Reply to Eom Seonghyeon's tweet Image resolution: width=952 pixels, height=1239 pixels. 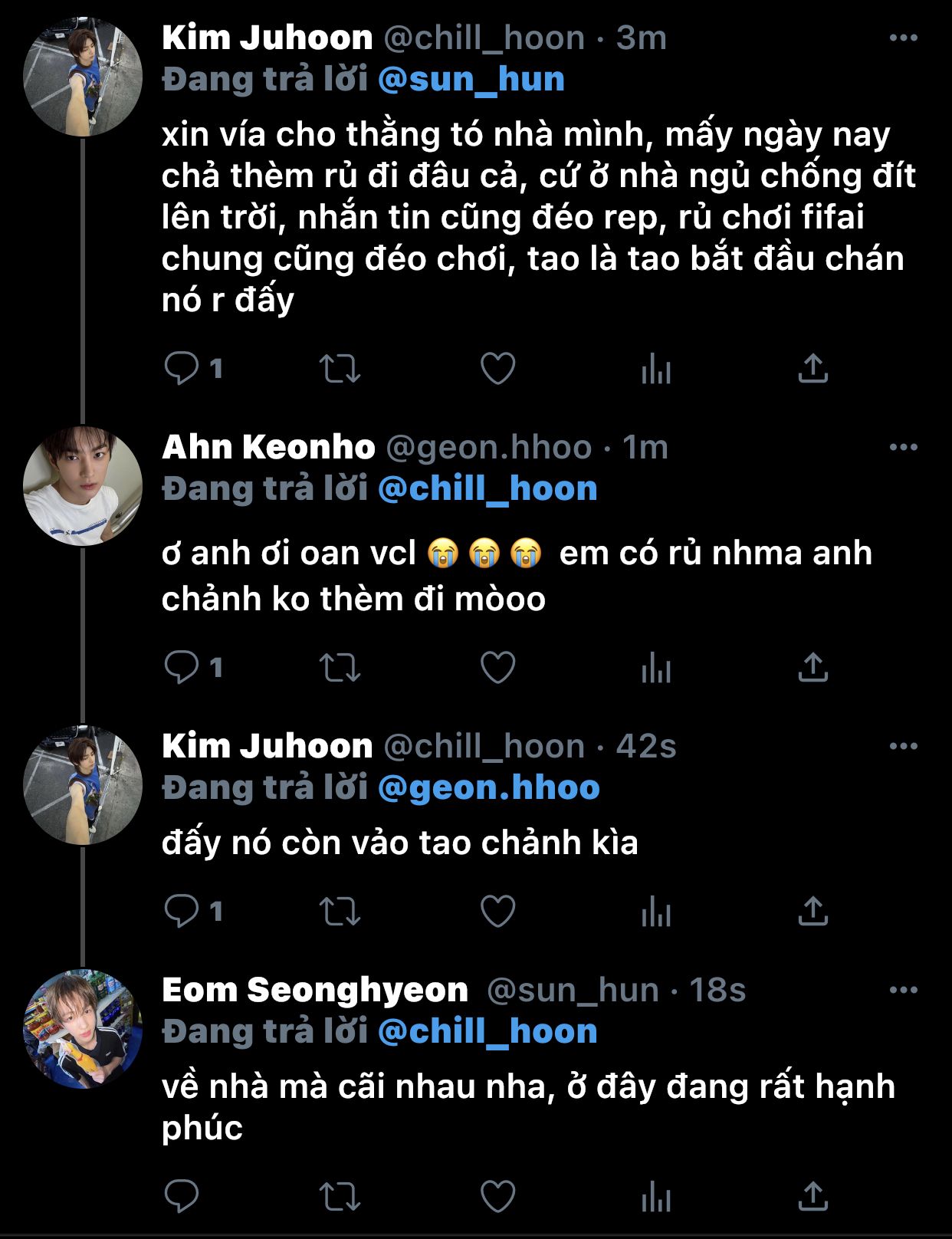tap(182, 1197)
